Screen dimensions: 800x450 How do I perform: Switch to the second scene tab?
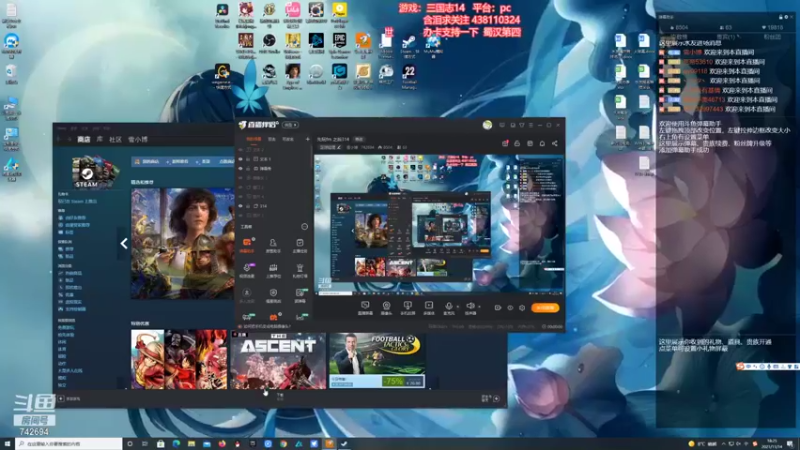click(272, 139)
